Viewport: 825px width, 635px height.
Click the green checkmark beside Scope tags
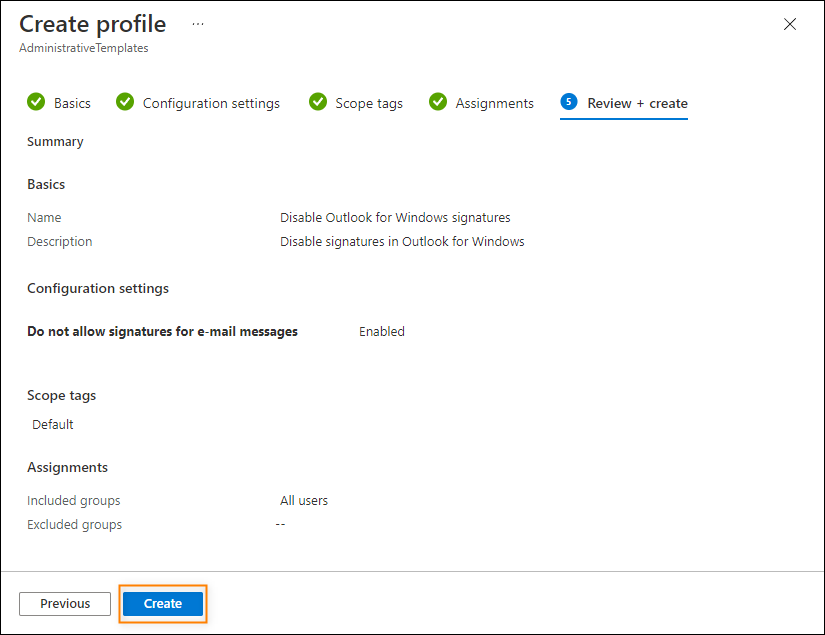coord(318,102)
